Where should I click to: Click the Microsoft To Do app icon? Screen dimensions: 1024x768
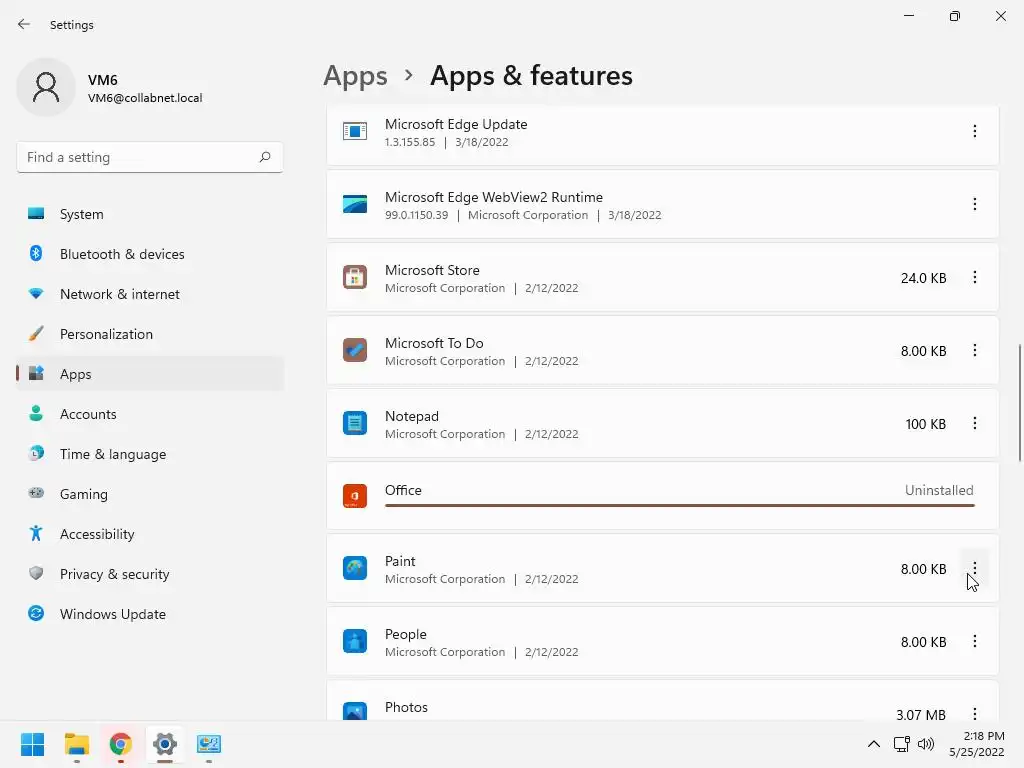(355, 351)
